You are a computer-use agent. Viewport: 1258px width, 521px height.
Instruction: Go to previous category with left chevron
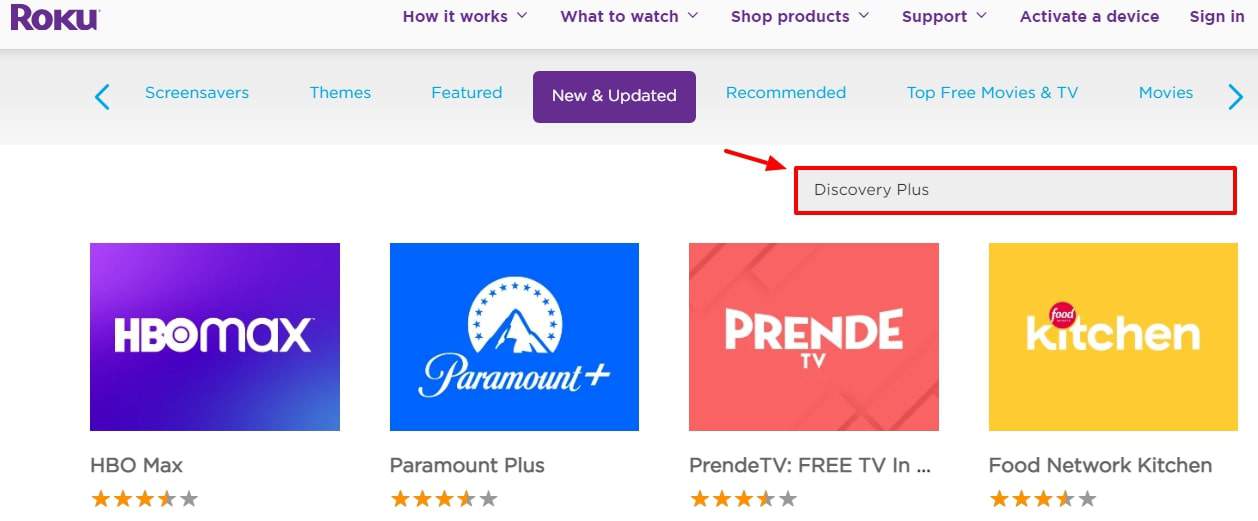pos(102,96)
